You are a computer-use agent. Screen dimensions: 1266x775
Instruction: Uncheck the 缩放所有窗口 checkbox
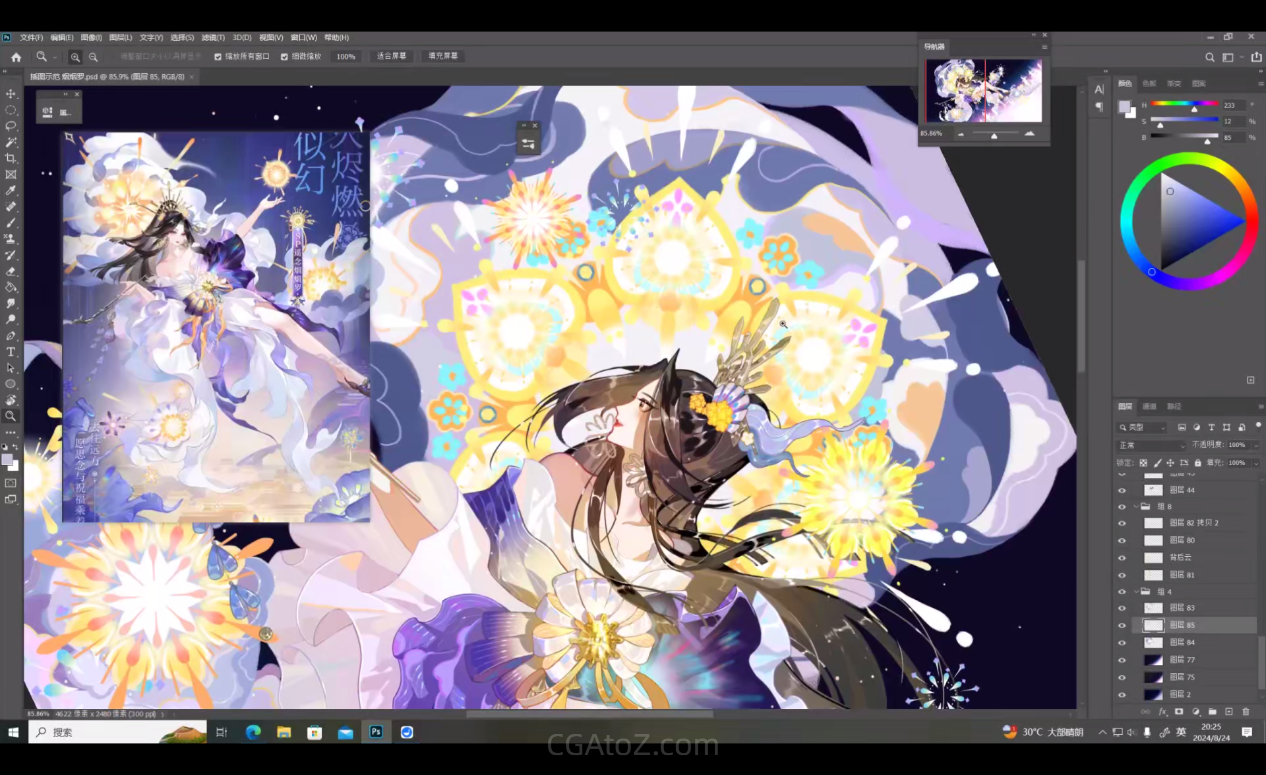[218, 57]
